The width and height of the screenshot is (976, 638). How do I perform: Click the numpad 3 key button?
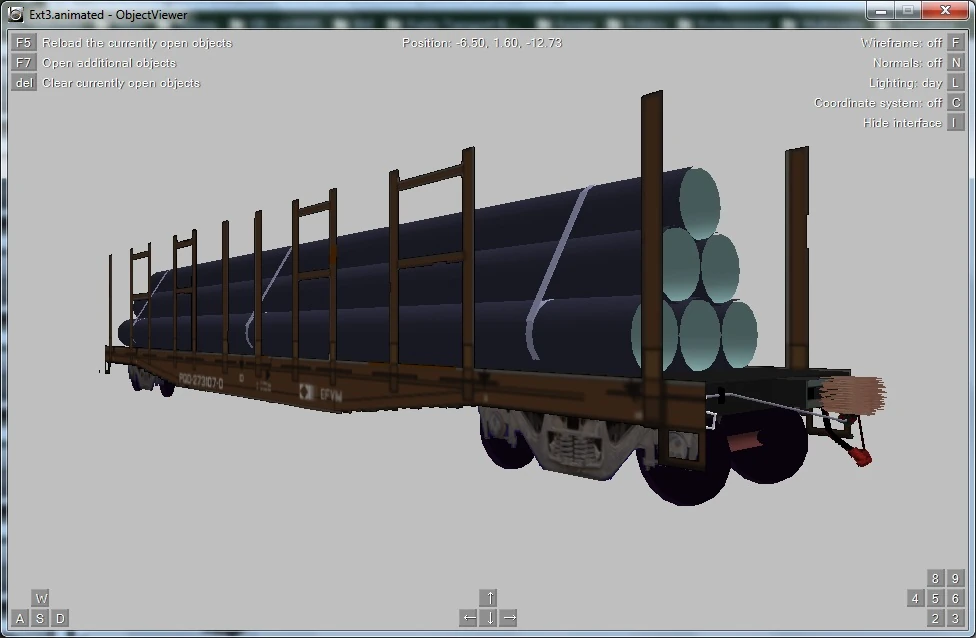(955, 618)
